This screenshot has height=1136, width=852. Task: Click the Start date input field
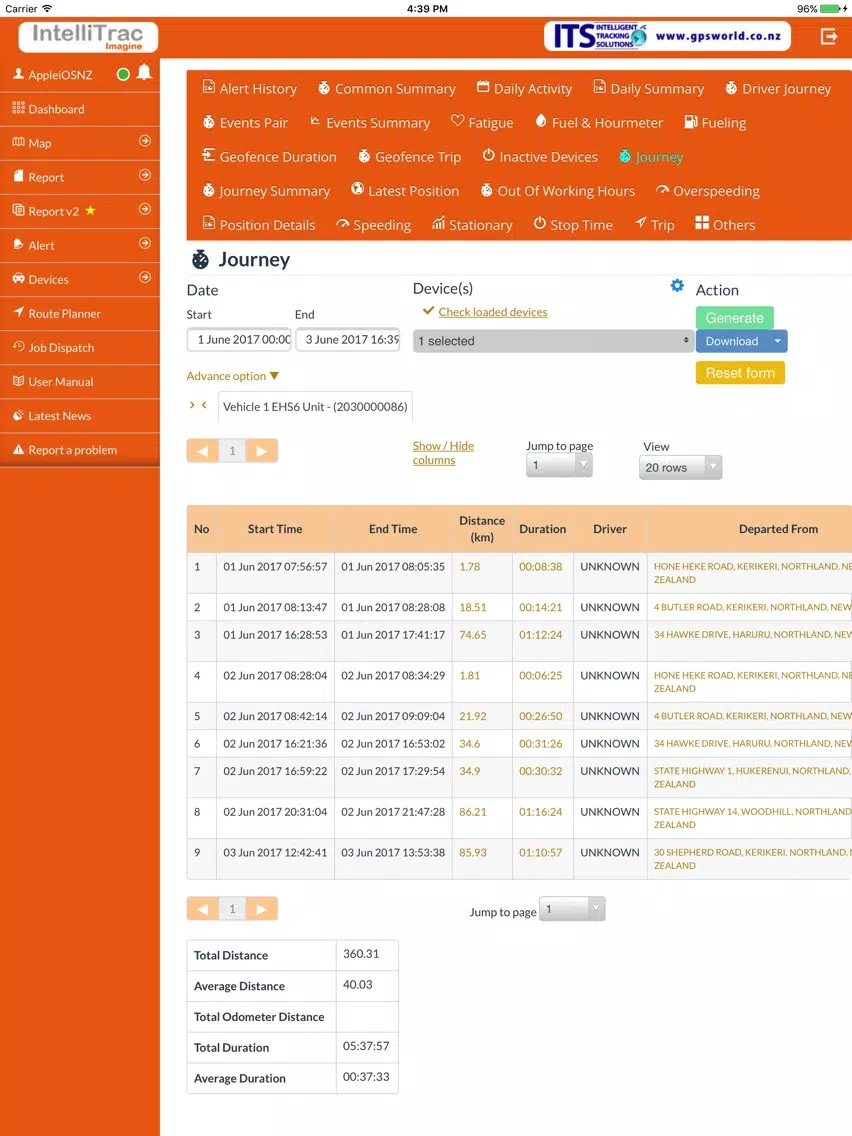coord(239,339)
